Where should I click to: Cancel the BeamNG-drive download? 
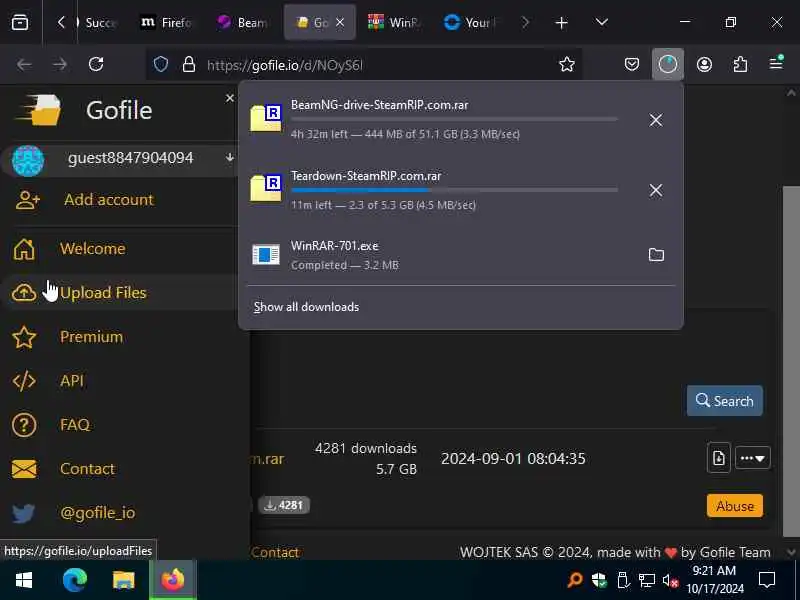[656, 120]
